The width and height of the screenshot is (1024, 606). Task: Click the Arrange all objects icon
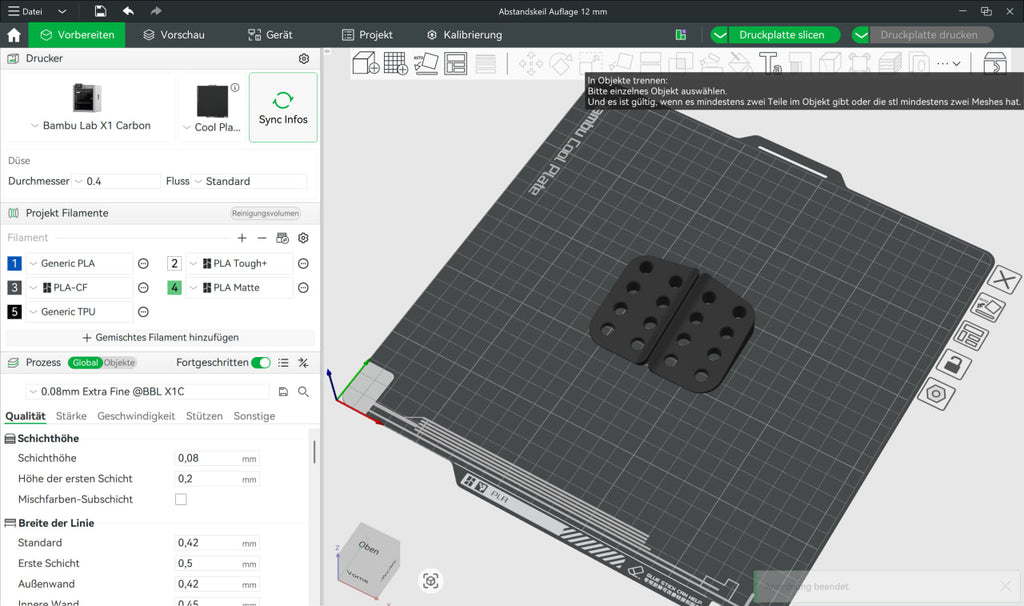(x=456, y=63)
